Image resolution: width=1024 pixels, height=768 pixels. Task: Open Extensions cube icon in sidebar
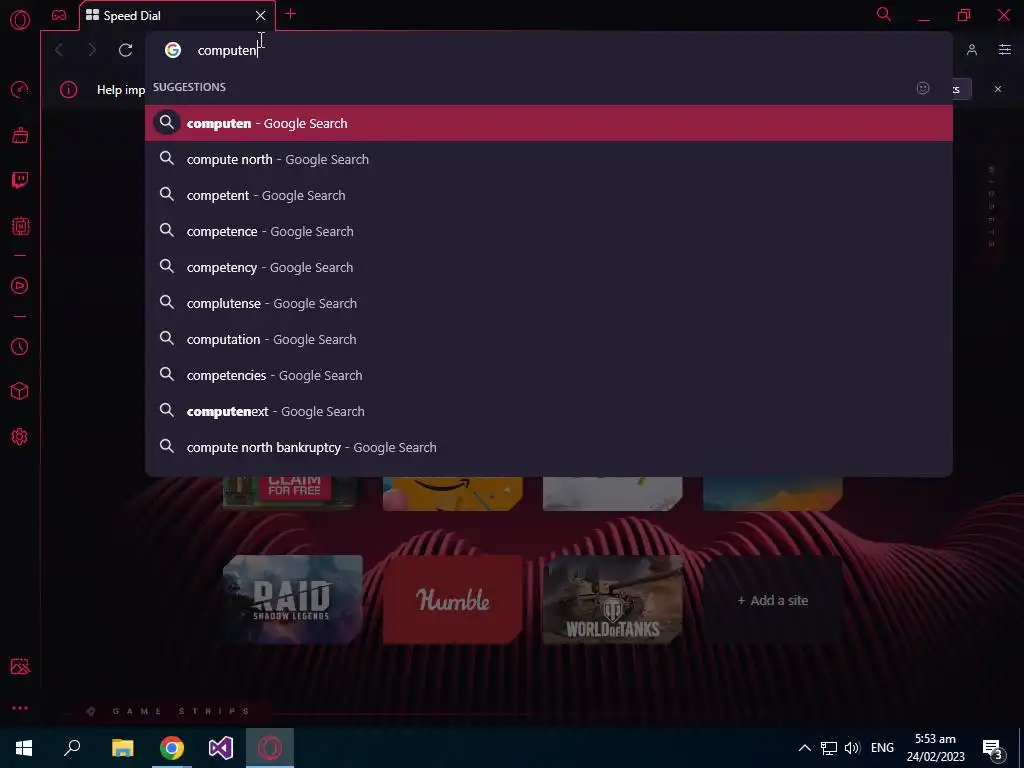pyautogui.click(x=20, y=391)
